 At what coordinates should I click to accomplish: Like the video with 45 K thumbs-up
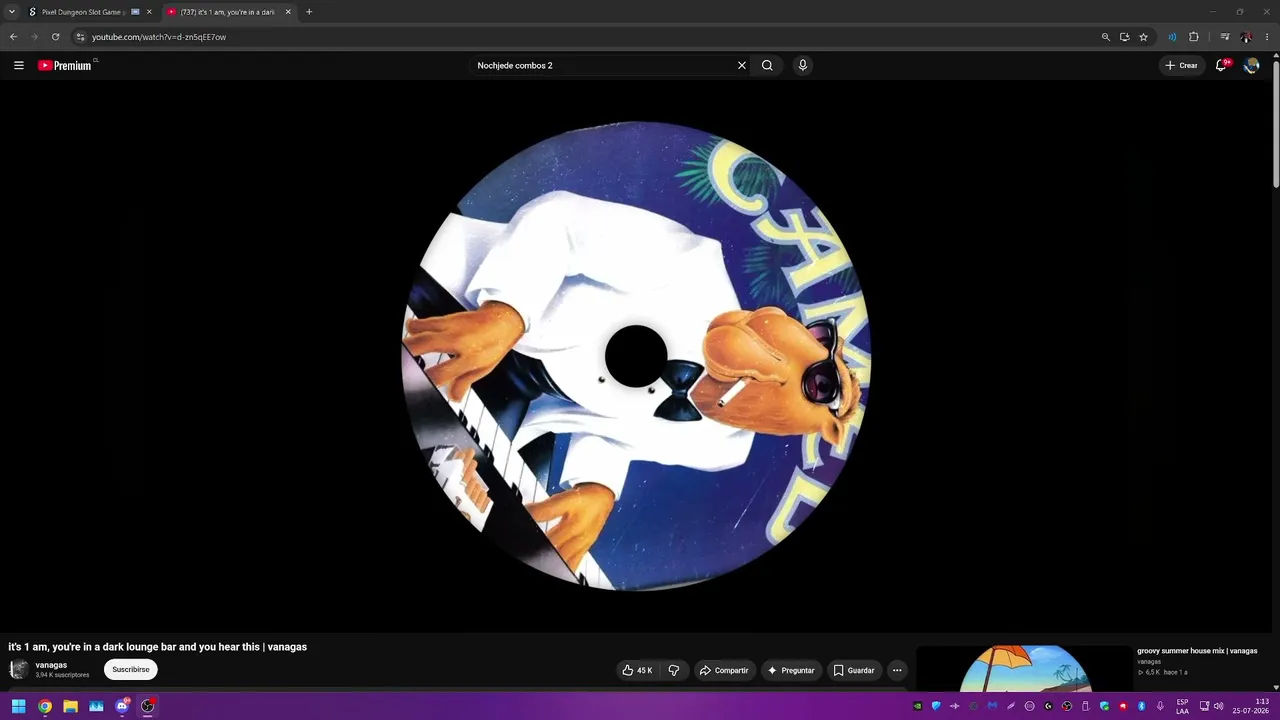point(637,670)
